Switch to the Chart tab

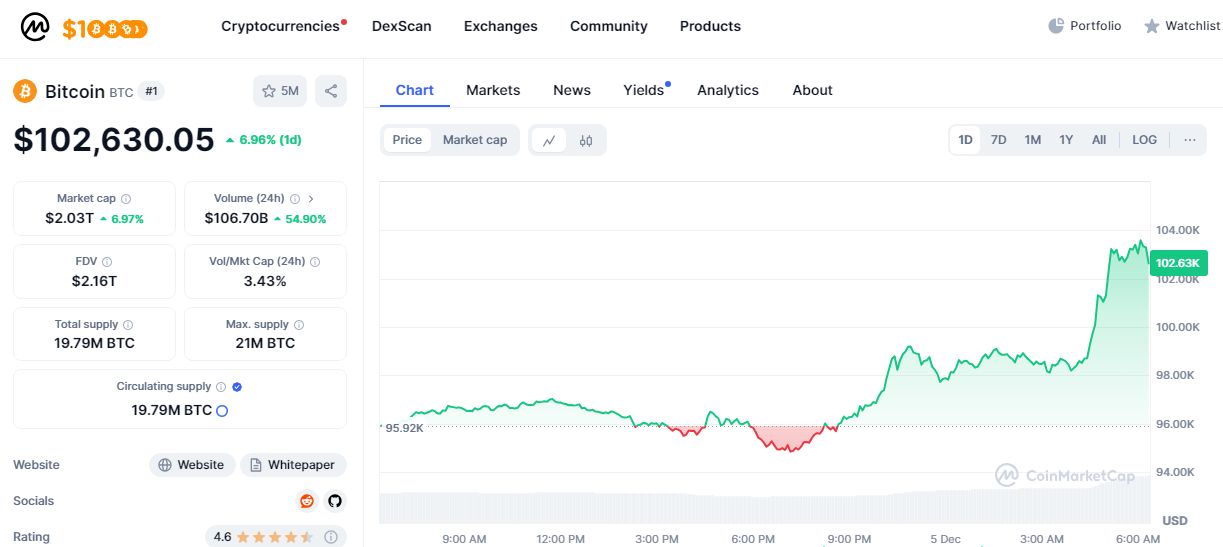coord(415,90)
